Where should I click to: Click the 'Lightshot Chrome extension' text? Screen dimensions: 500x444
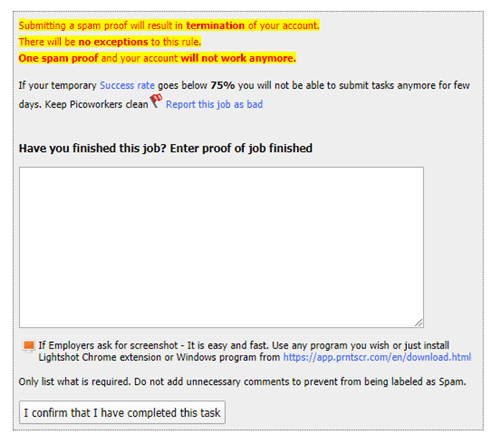coord(100,357)
